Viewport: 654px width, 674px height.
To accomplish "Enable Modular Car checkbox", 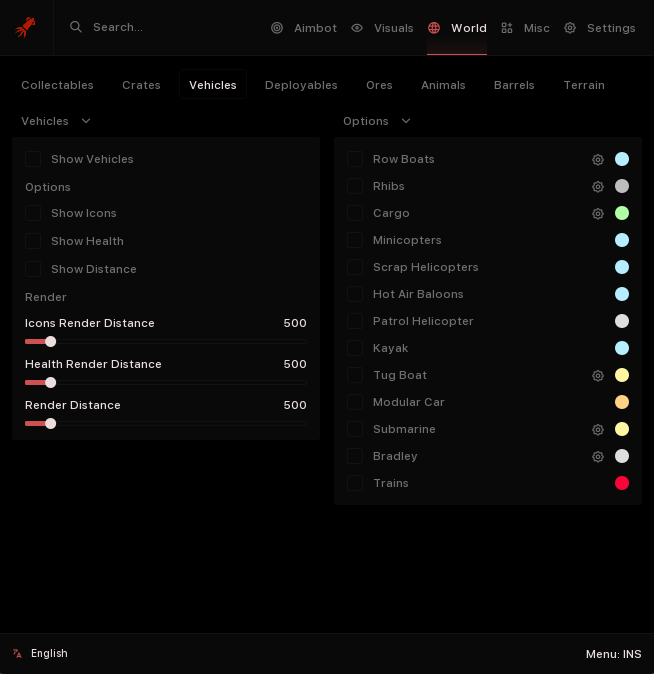I will click(x=355, y=402).
